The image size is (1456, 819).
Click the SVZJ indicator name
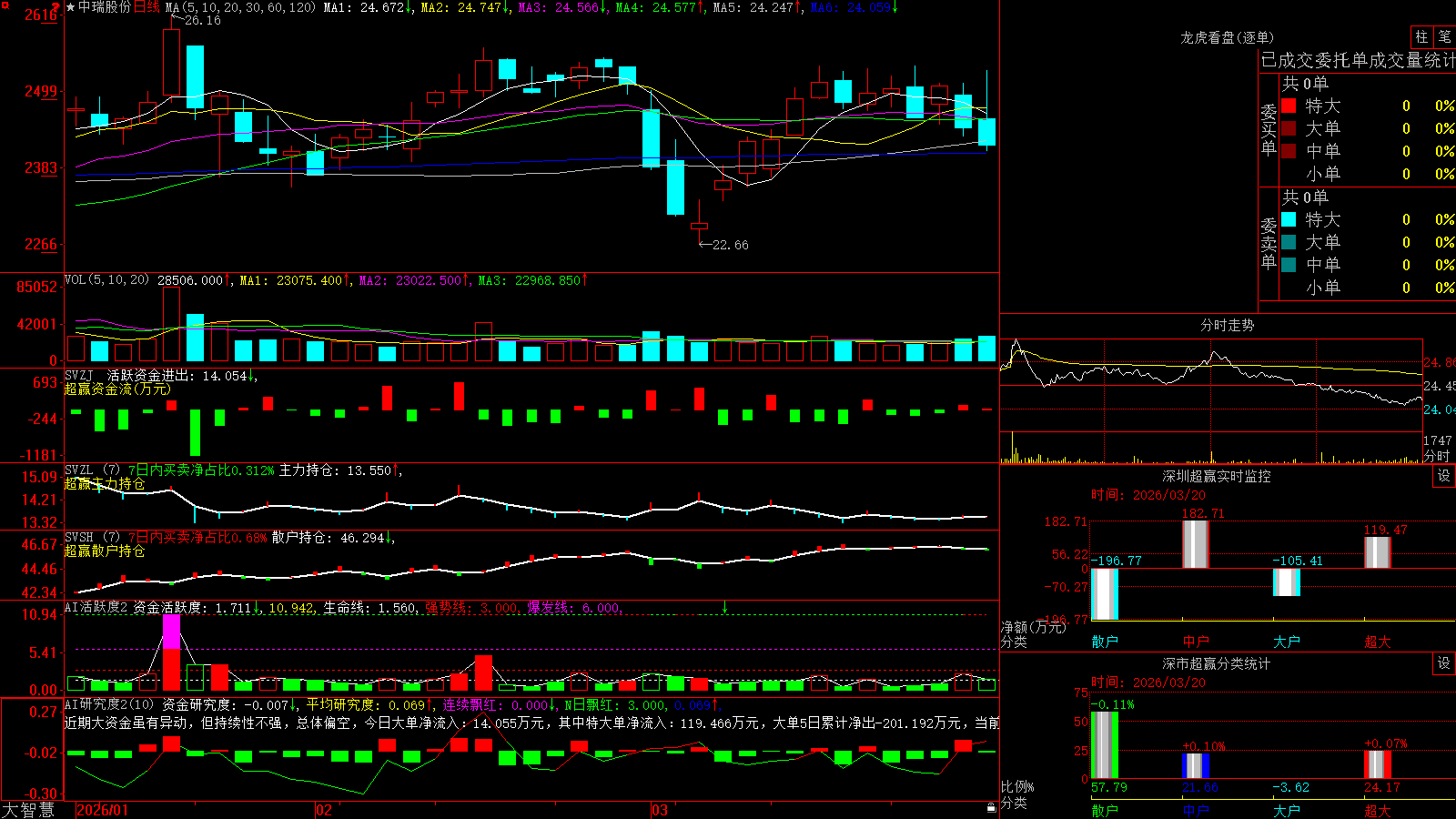pos(79,375)
